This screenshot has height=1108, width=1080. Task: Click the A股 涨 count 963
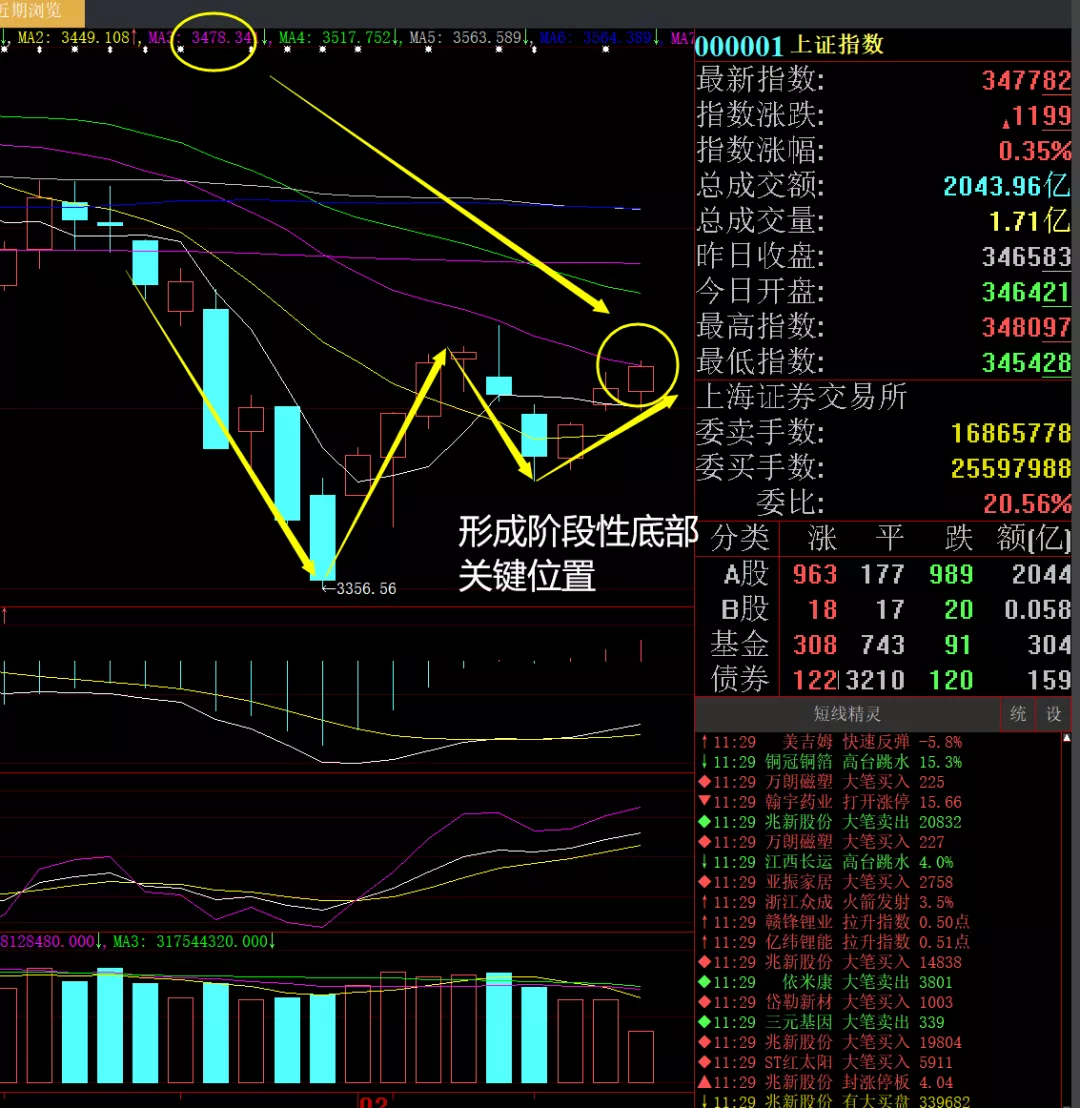pyautogui.click(x=815, y=574)
